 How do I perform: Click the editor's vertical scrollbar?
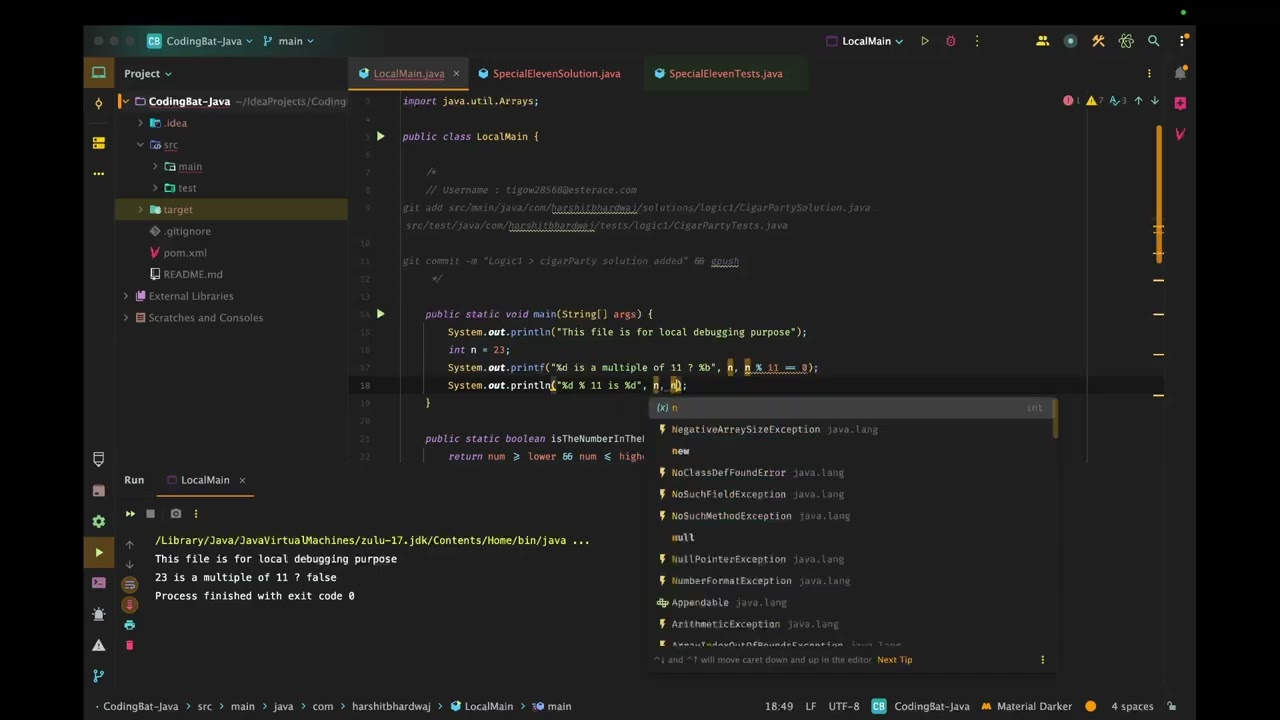[x=1159, y=190]
